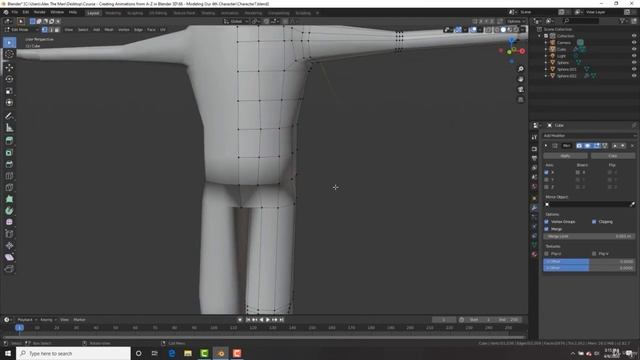Hide the Light object via eye icon

click(x=634, y=56)
